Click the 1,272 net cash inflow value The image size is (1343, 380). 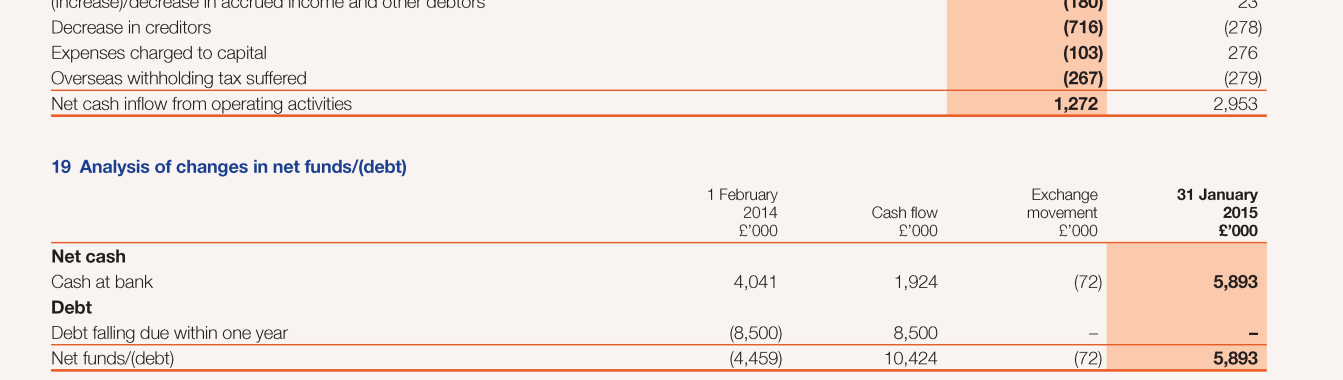click(x=1076, y=103)
